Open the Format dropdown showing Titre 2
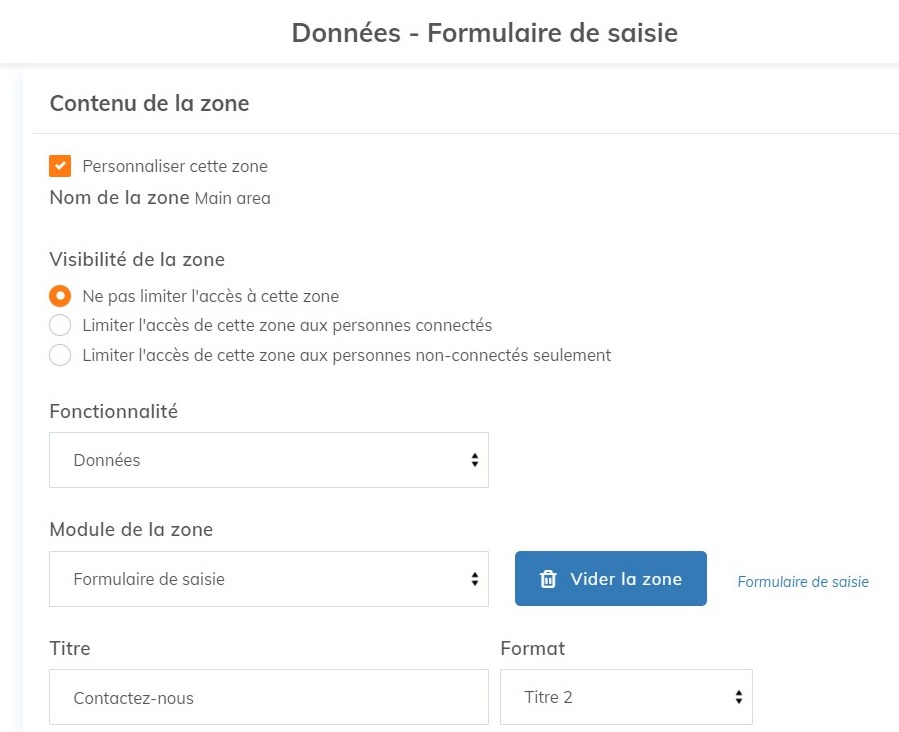This screenshot has width=899, height=732. click(625, 697)
